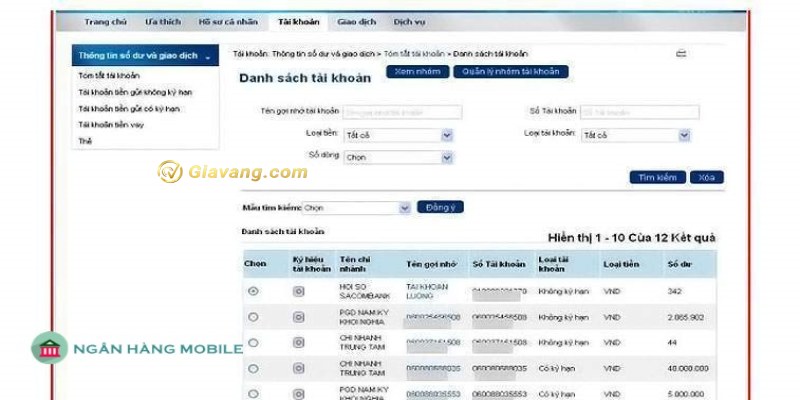The height and width of the screenshot is (400, 800).
Task: Open the Loại tài khoản filter dropdown
Action: pyautogui.click(x=684, y=134)
